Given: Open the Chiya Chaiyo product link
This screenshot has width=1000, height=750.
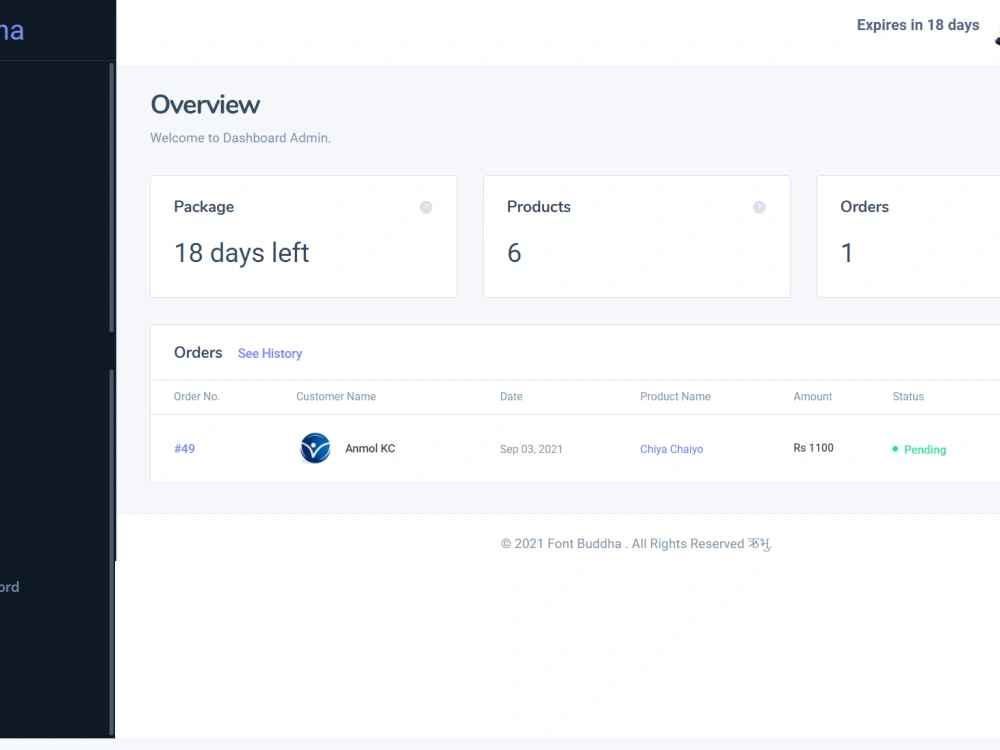Looking at the screenshot, I should (x=672, y=449).
